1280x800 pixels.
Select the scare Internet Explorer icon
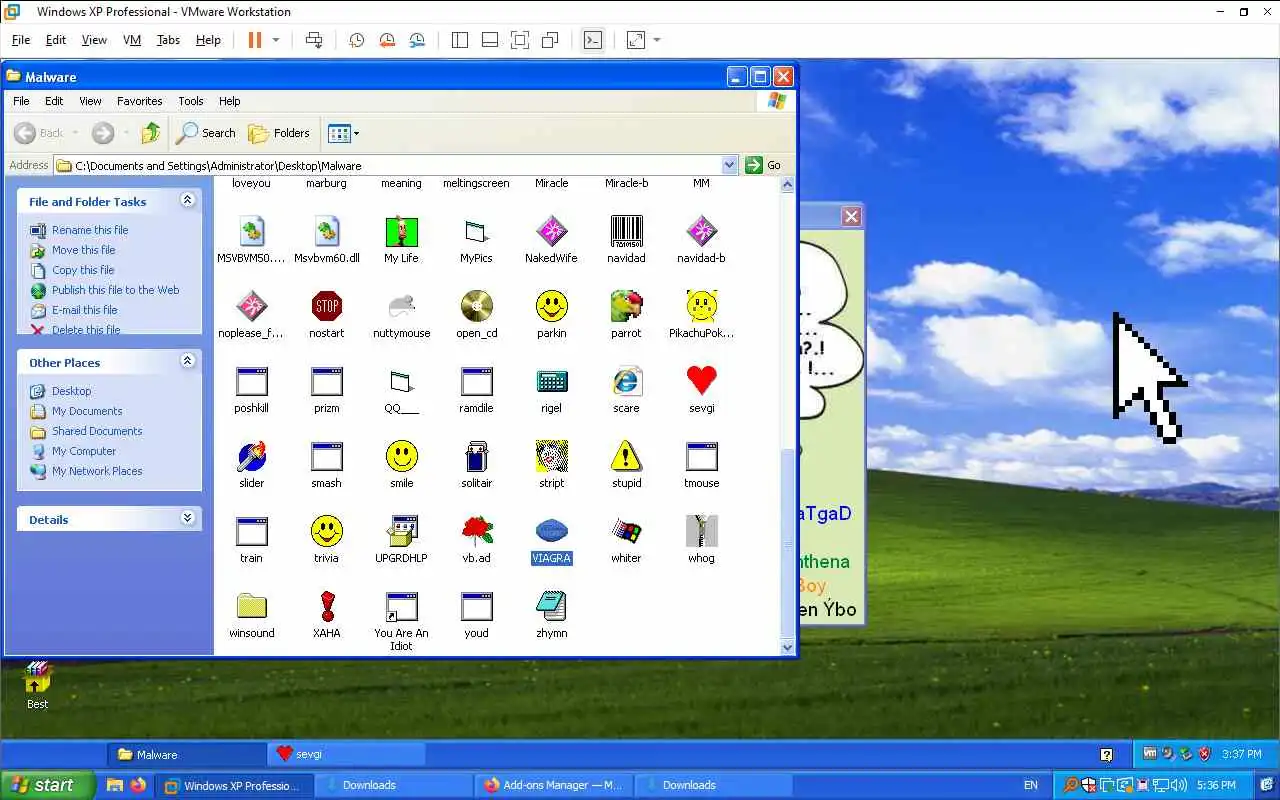pyautogui.click(x=626, y=381)
